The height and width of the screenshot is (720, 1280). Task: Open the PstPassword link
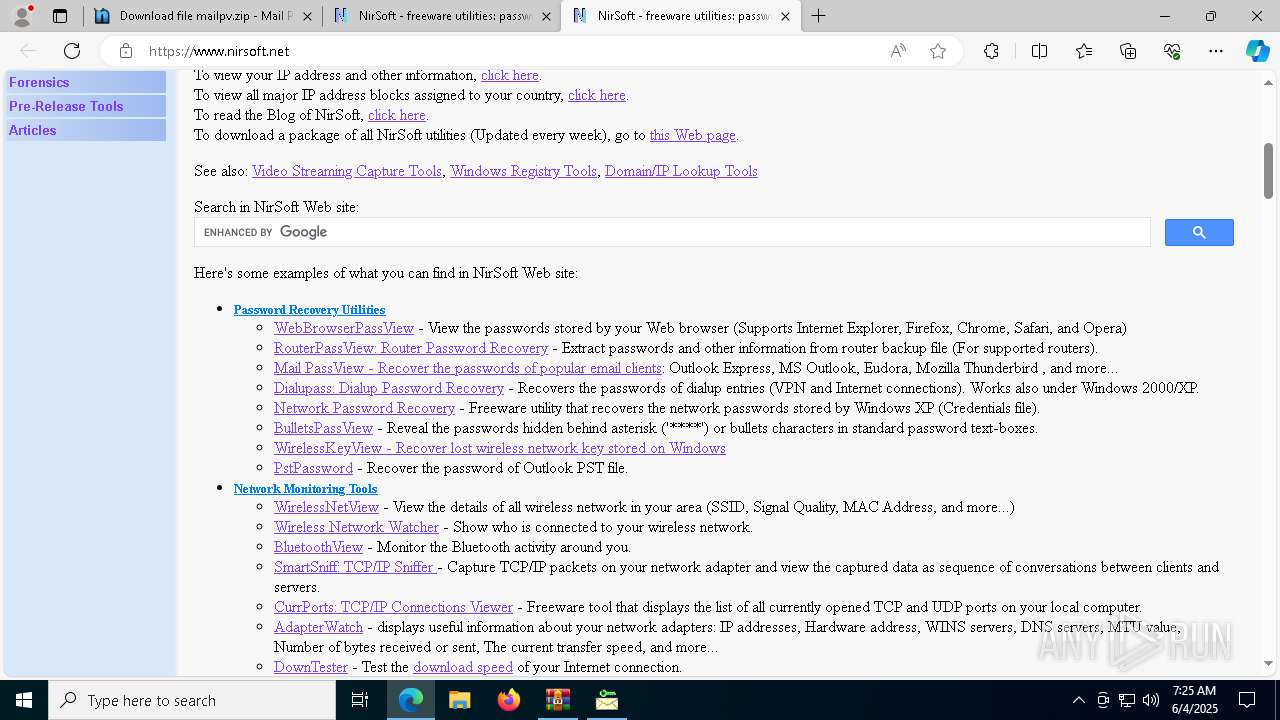[314, 468]
